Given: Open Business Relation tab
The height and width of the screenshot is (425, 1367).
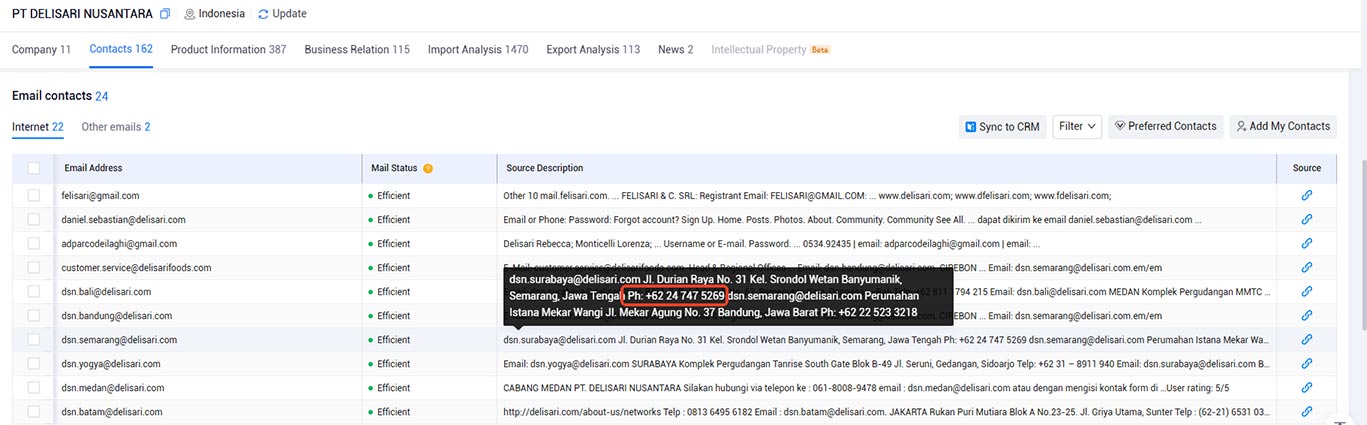Looking at the screenshot, I should [x=357, y=49].
